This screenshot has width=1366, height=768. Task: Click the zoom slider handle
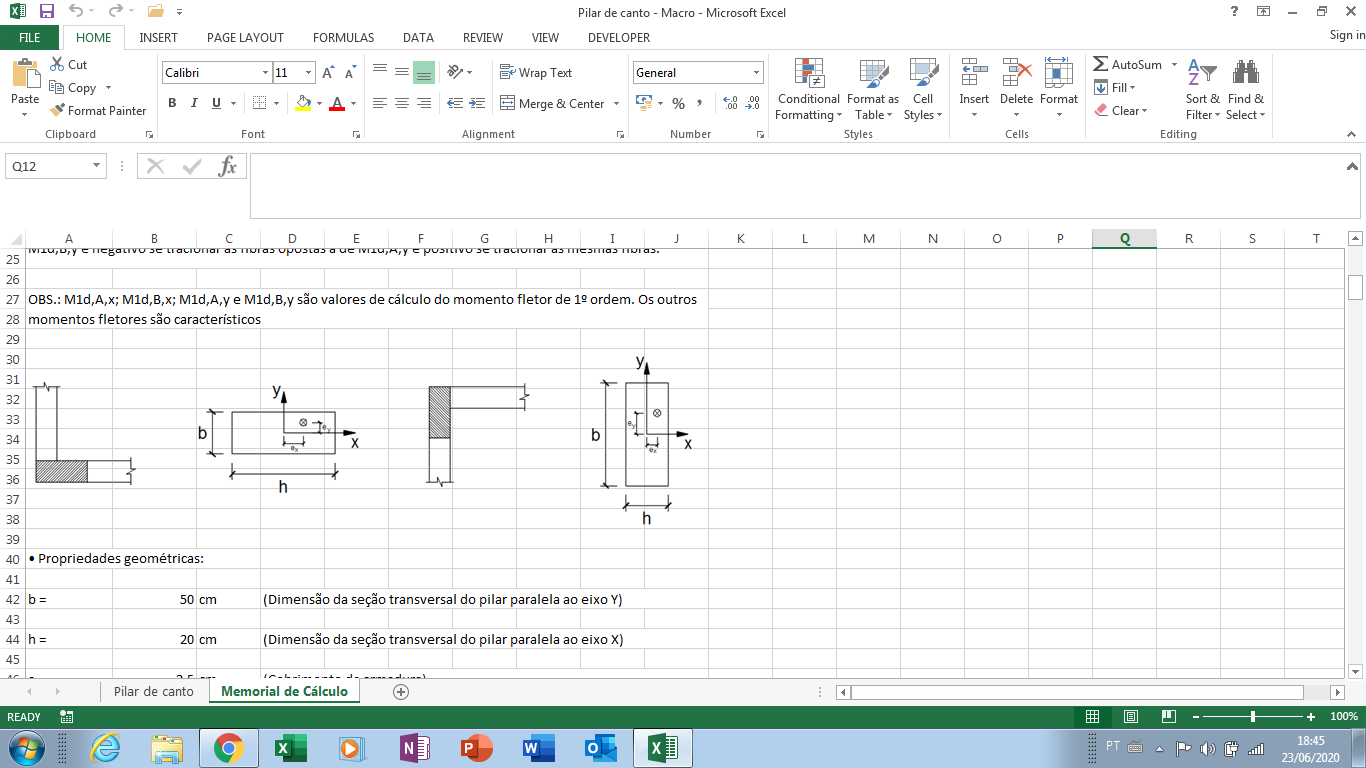1253,717
